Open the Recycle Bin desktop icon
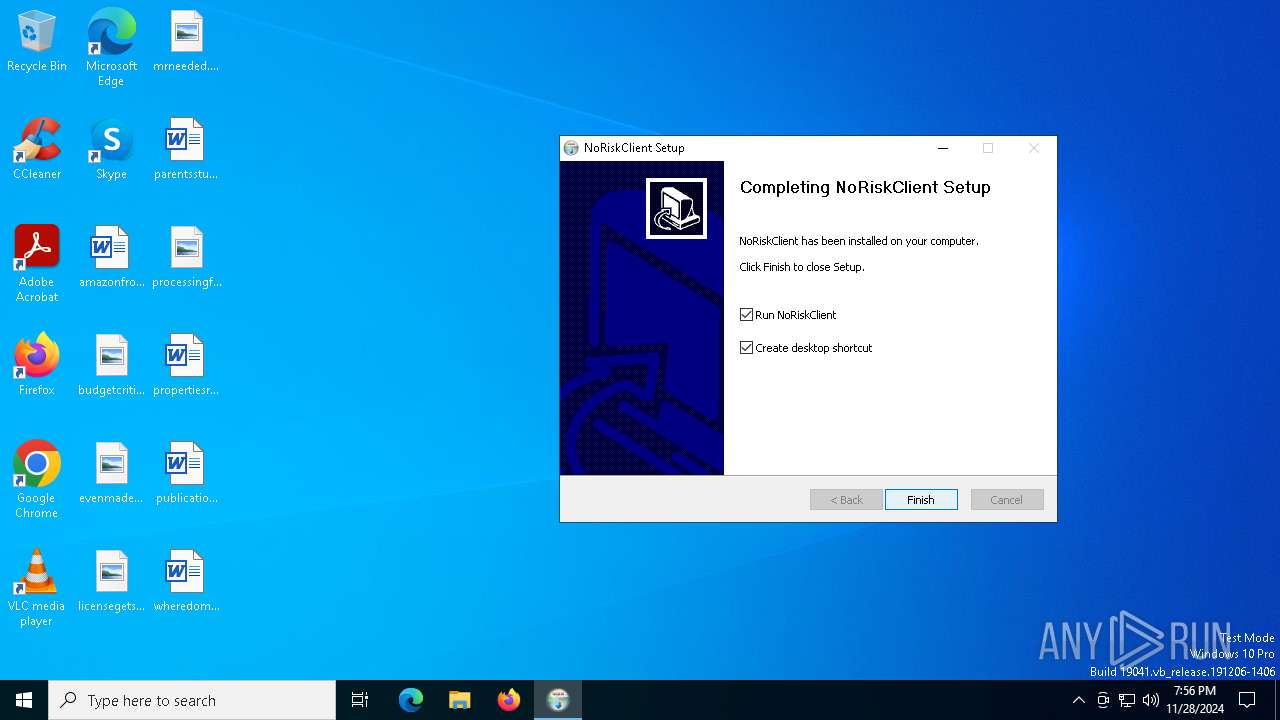The height and width of the screenshot is (720, 1280). click(x=37, y=42)
